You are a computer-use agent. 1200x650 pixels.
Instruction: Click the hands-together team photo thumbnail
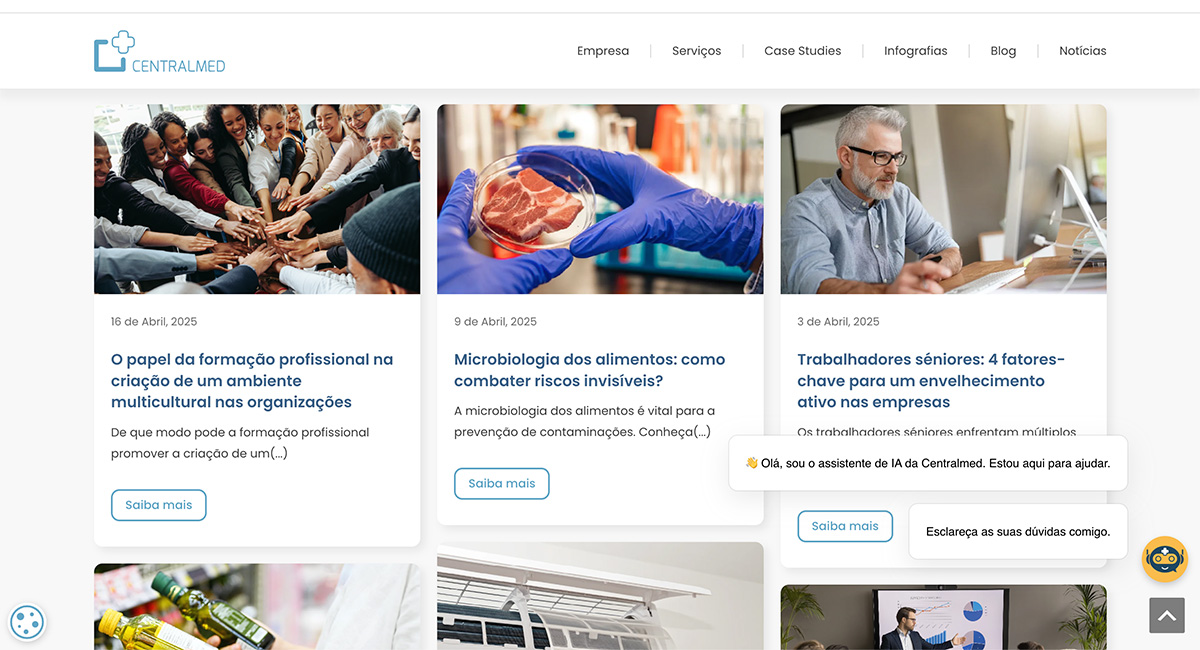coord(257,199)
